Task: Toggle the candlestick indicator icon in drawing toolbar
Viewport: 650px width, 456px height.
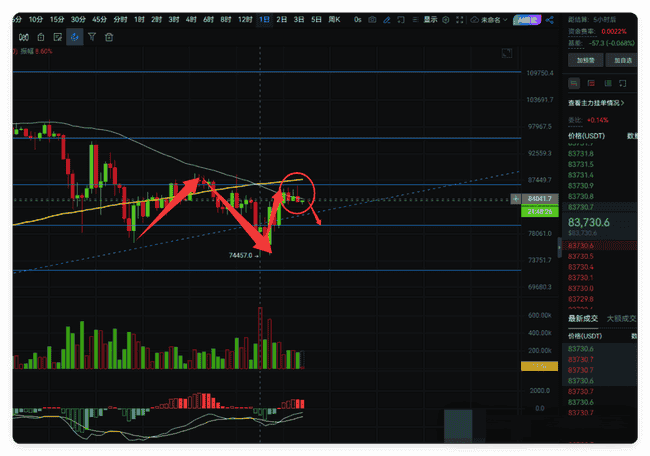Action: tap(23, 36)
